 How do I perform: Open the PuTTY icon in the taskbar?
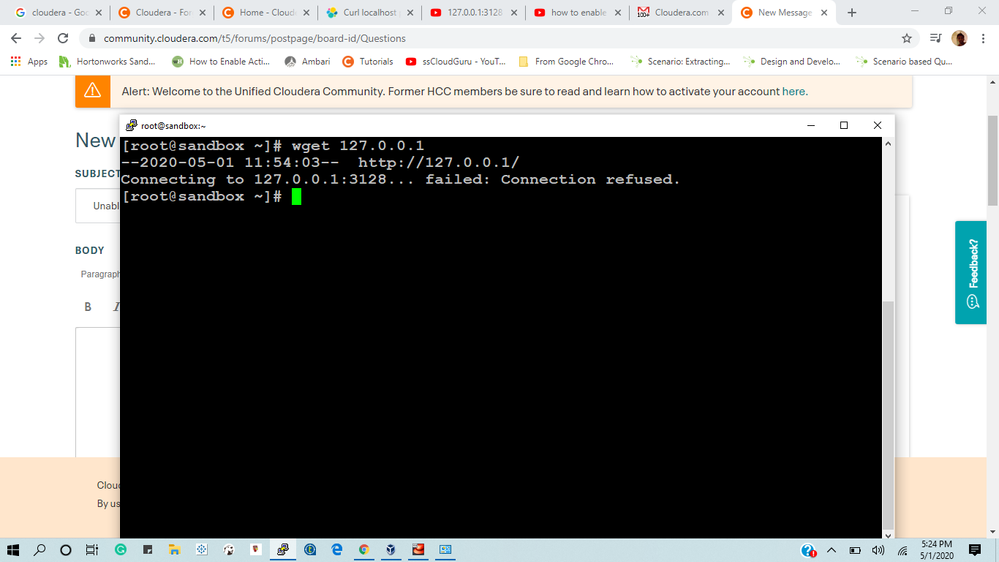click(x=282, y=549)
